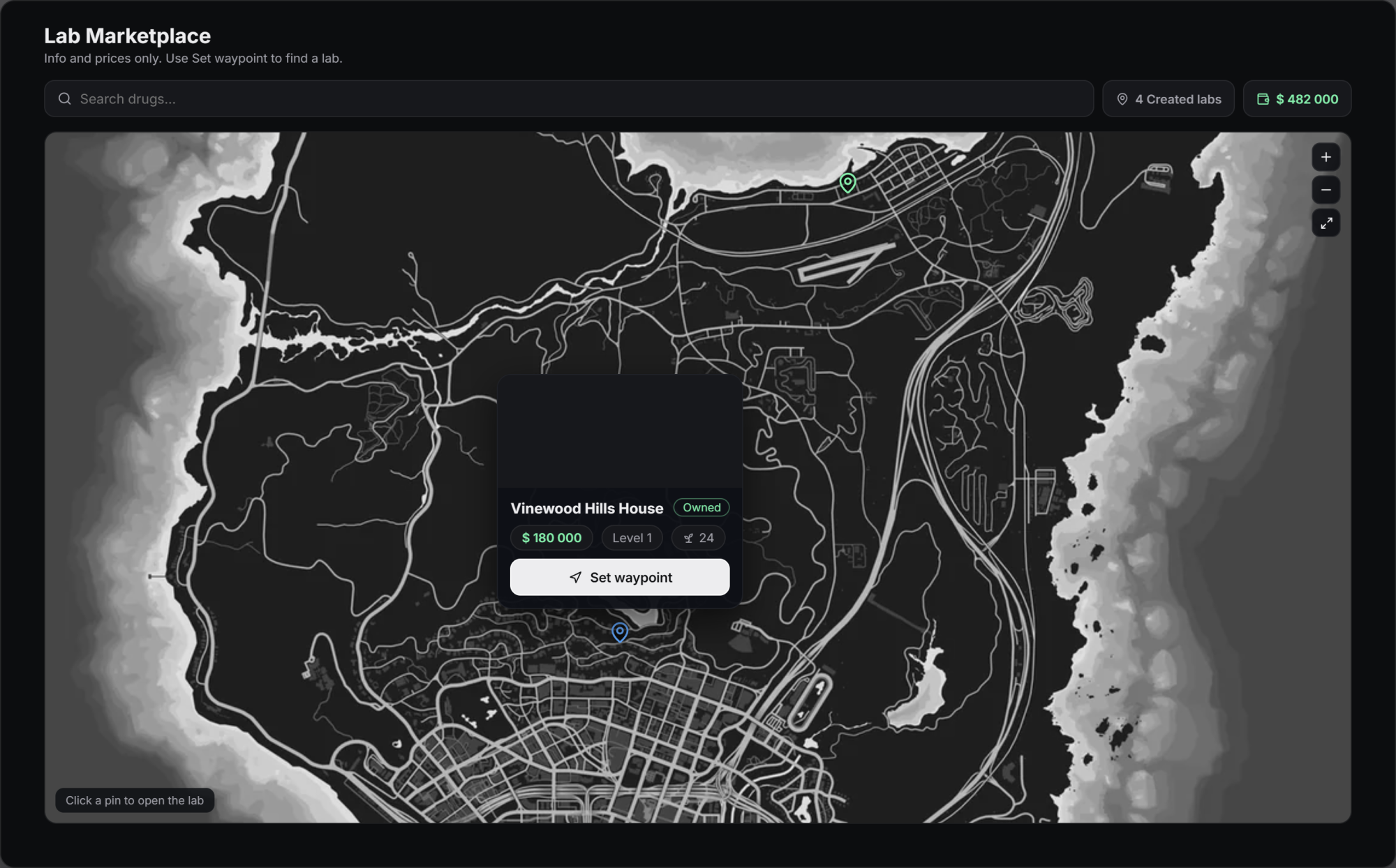Click the Level 1 chip
This screenshot has width=1396, height=868.
[x=632, y=538]
